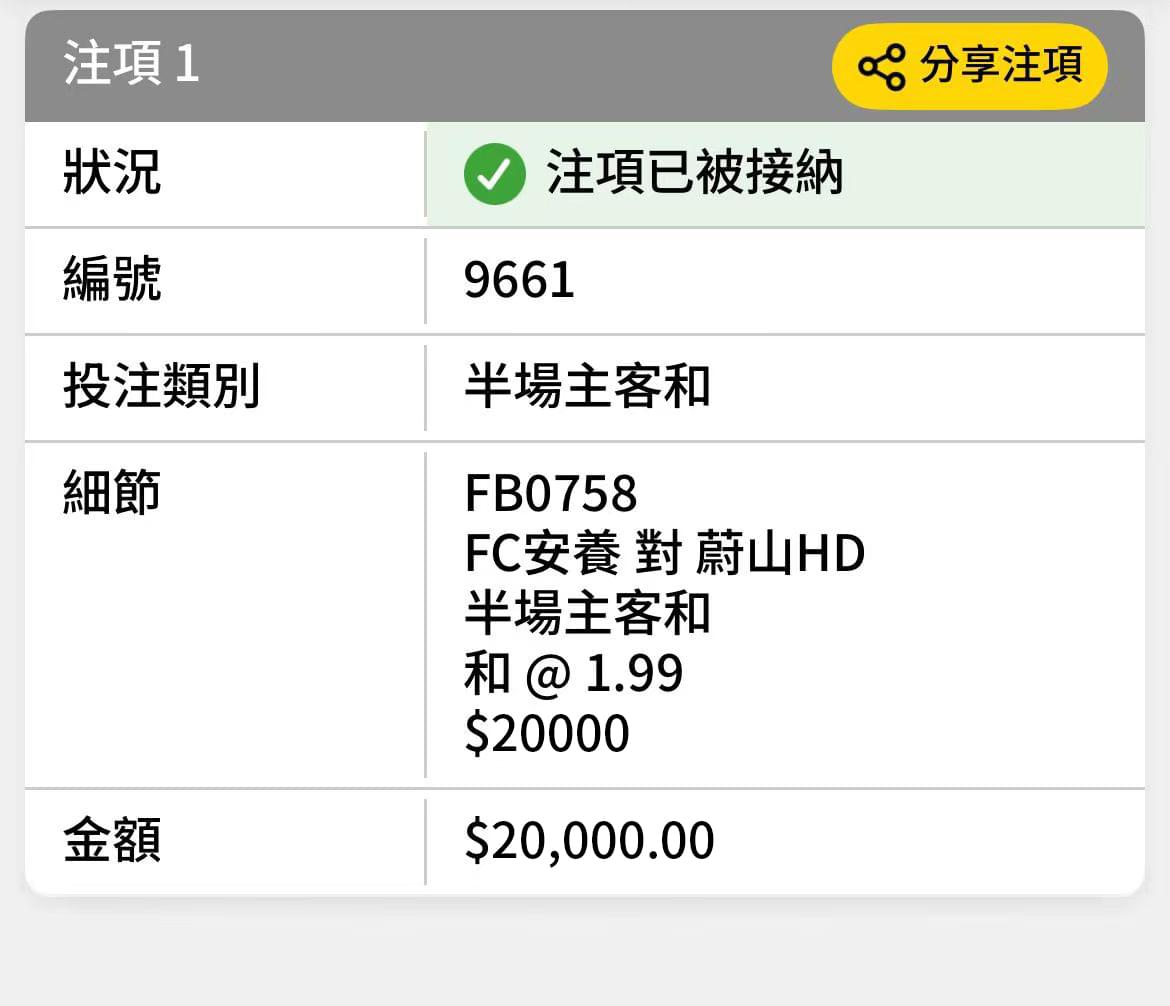1170x1006 pixels.
Task: Click the green checkmark status icon
Action: (494, 174)
